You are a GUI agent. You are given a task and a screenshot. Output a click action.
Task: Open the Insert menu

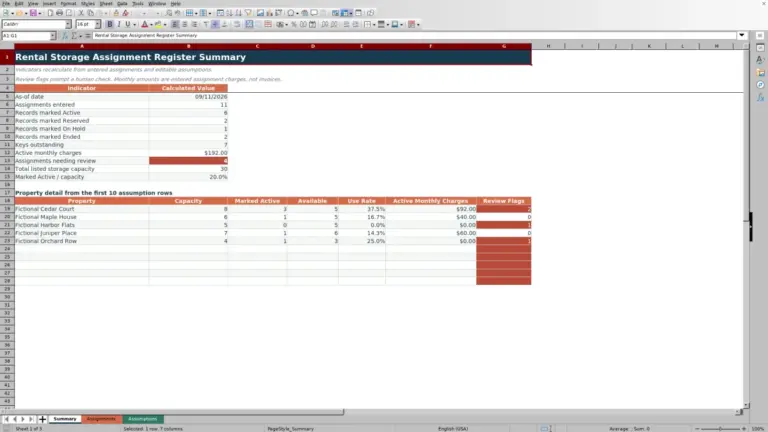(49, 3)
